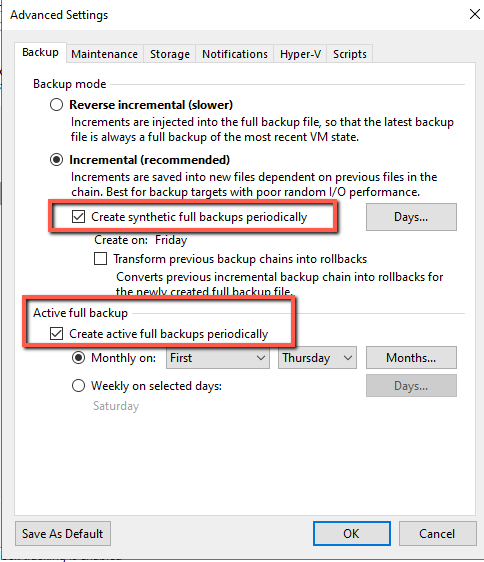484x562 pixels.
Task: Toggle Create active full backups periodically
Action: click(56, 333)
